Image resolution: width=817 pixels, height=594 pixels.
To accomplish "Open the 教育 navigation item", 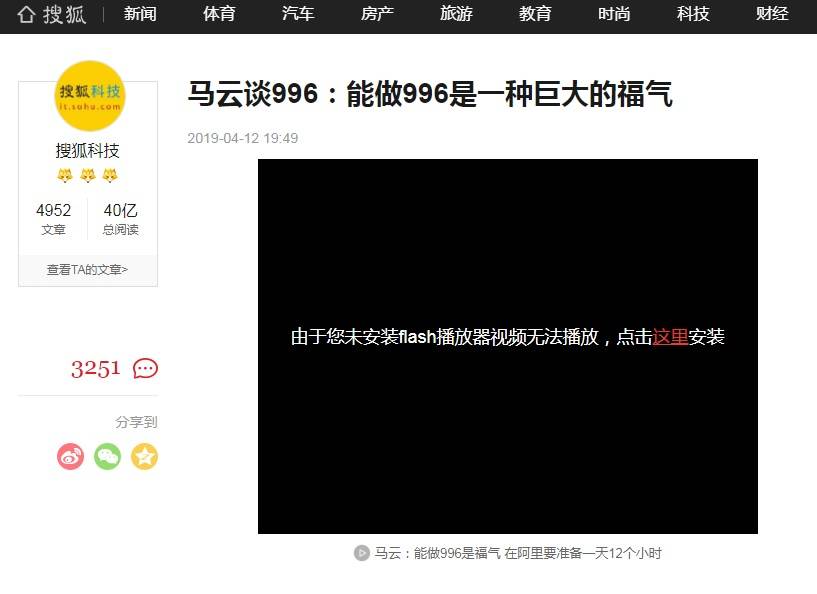I will [x=535, y=14].
